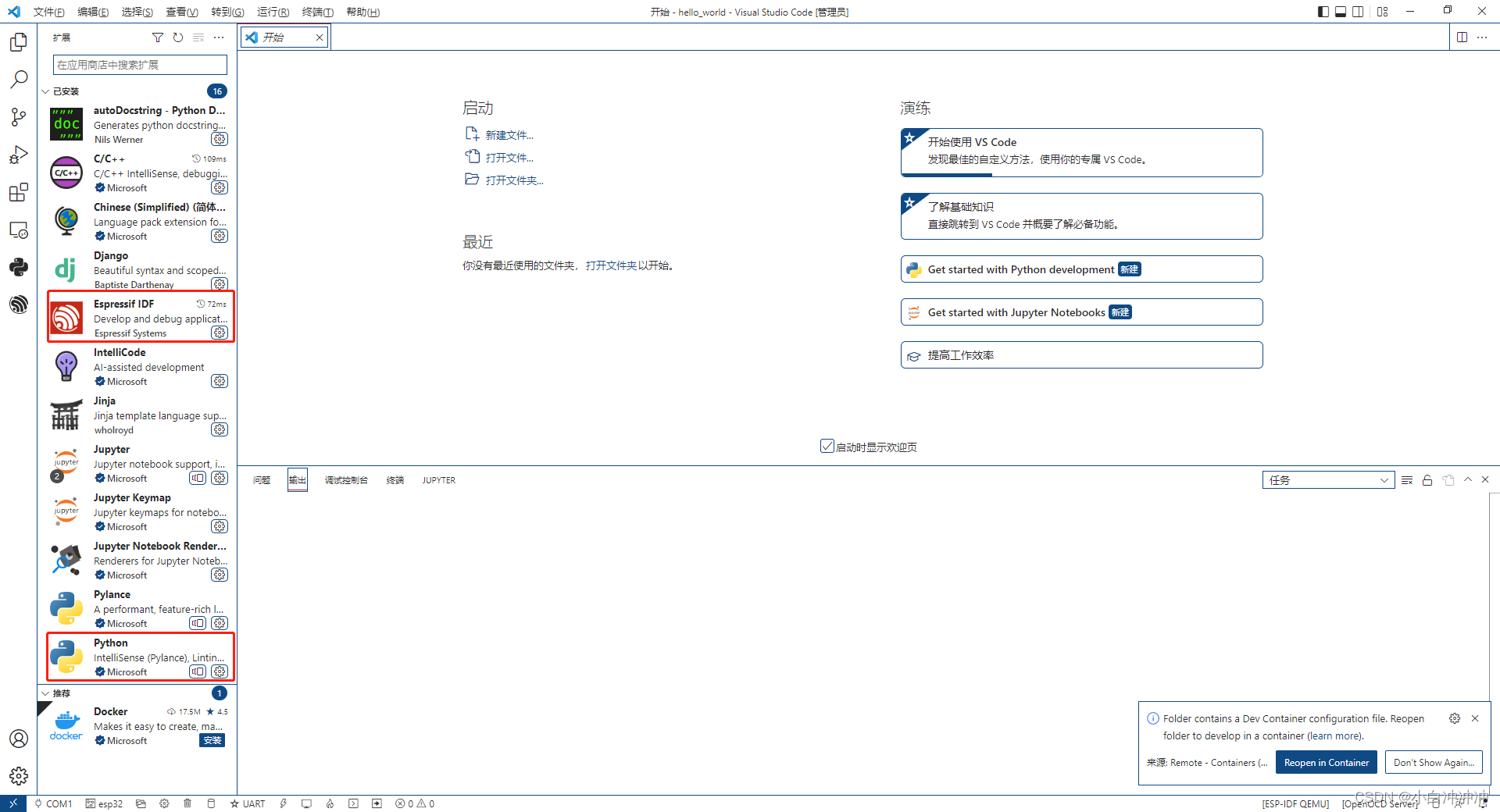Viewport: 1500px width, 812px height.
Task: Choose the esp32 device target in status bar
Action: tap(104, 803)
